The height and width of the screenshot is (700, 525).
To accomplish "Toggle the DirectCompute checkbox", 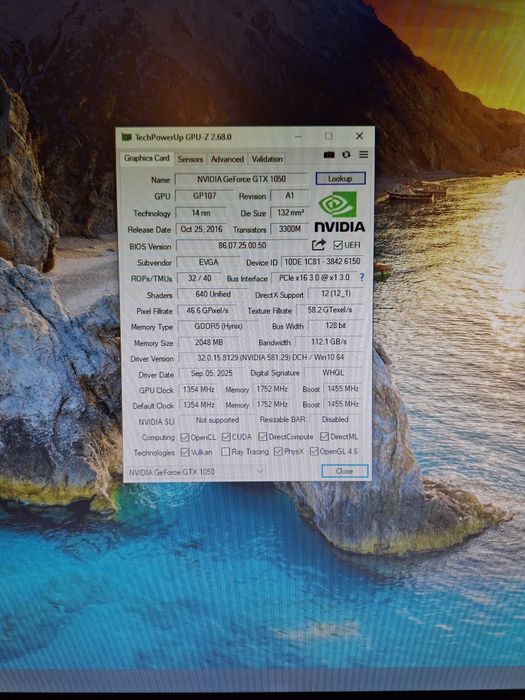I will [262, 437].
